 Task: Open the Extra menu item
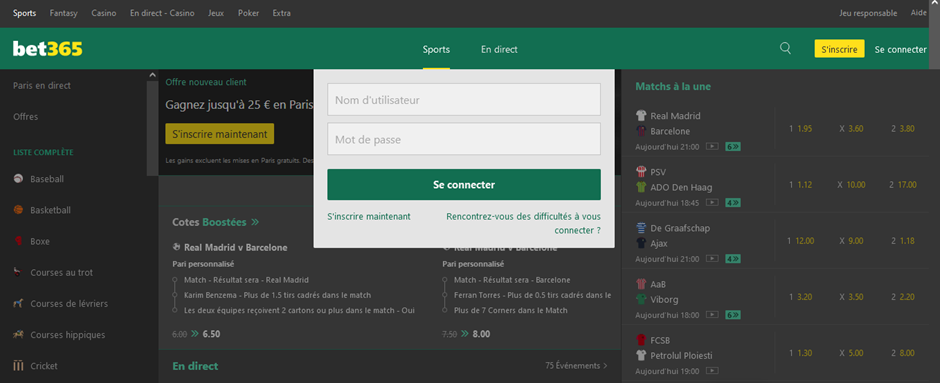pyautogui.click(x=282, y=13)
